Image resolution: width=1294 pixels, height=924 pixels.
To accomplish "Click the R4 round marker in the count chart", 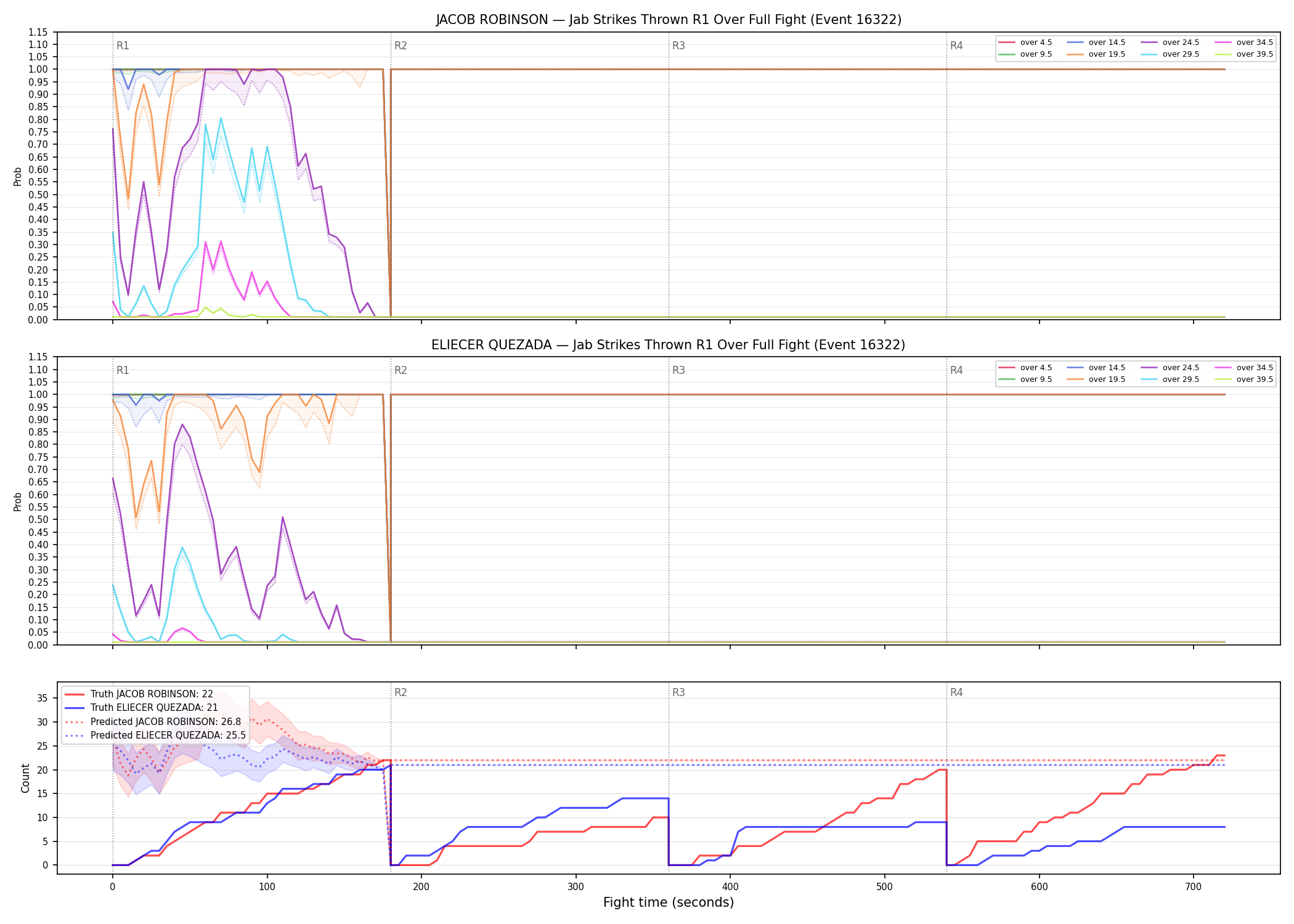I will [x=956, y=692].
